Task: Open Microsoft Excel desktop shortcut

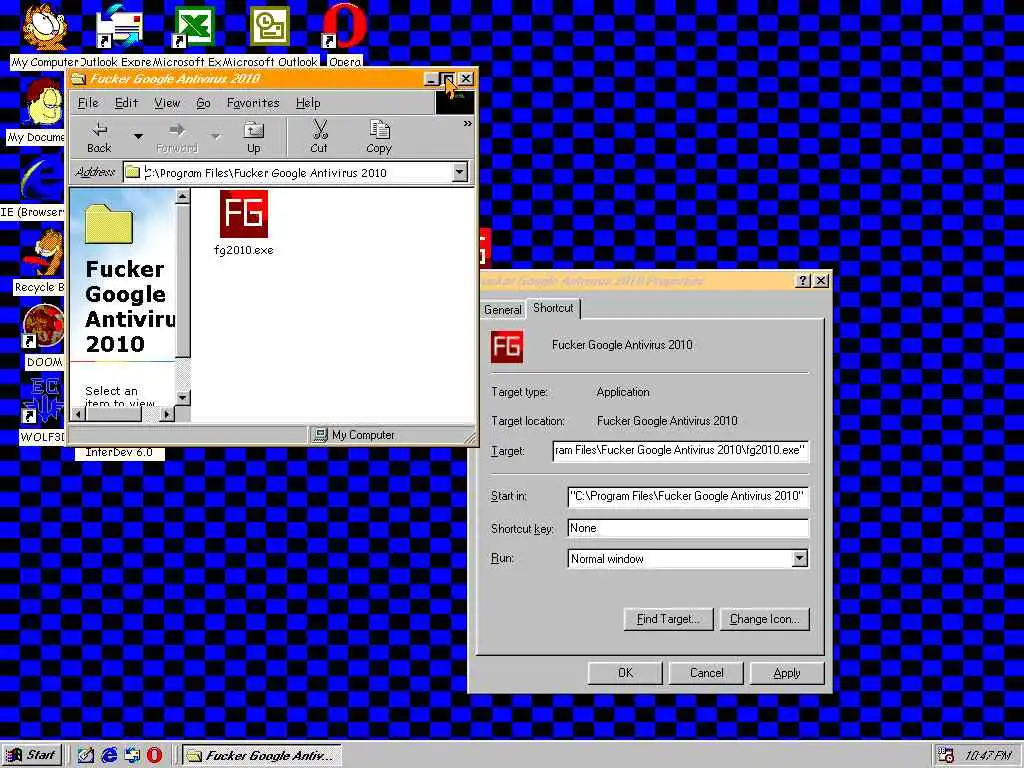Action: [x=193, y=34]
